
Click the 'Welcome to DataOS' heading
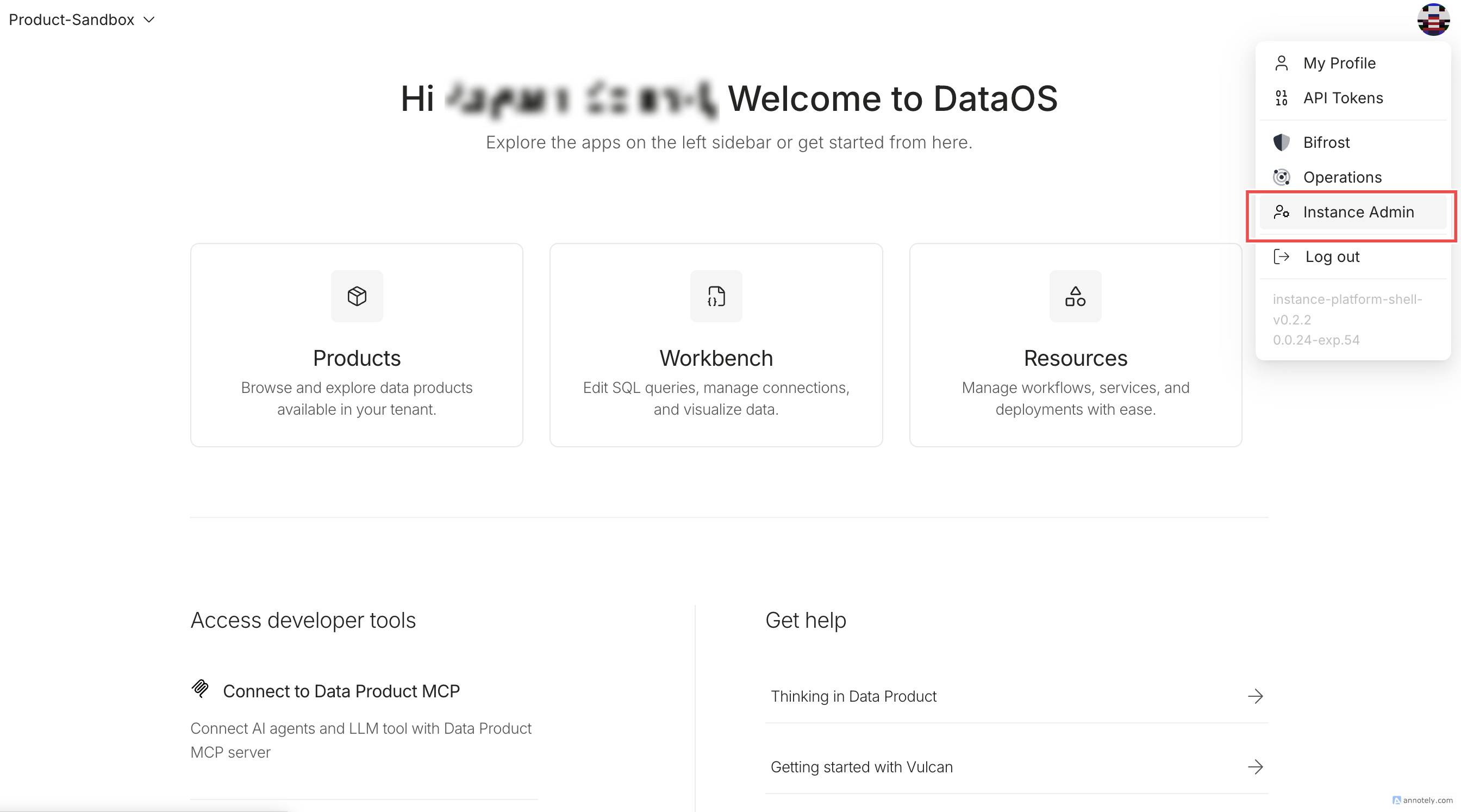pyautogui.click(x=892, y=99)
